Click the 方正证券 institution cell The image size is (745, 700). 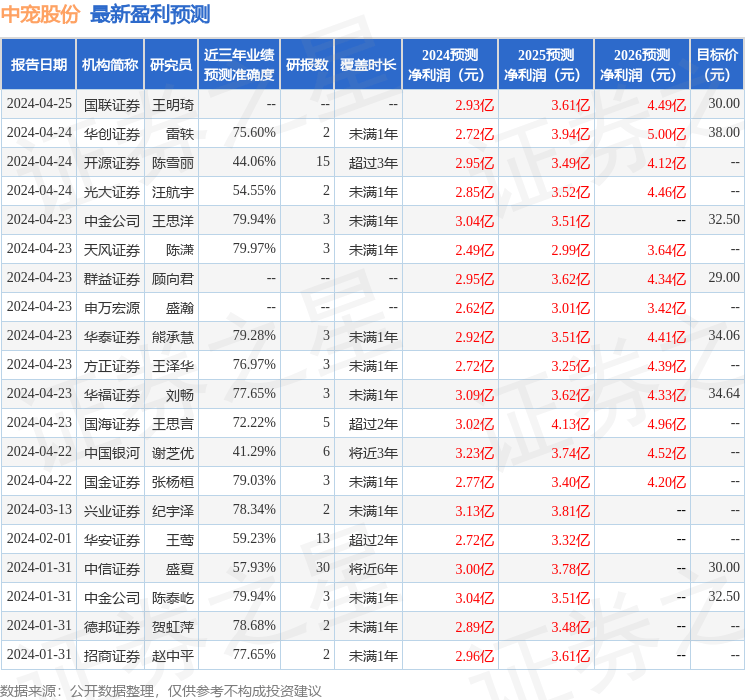pos(112,366)
